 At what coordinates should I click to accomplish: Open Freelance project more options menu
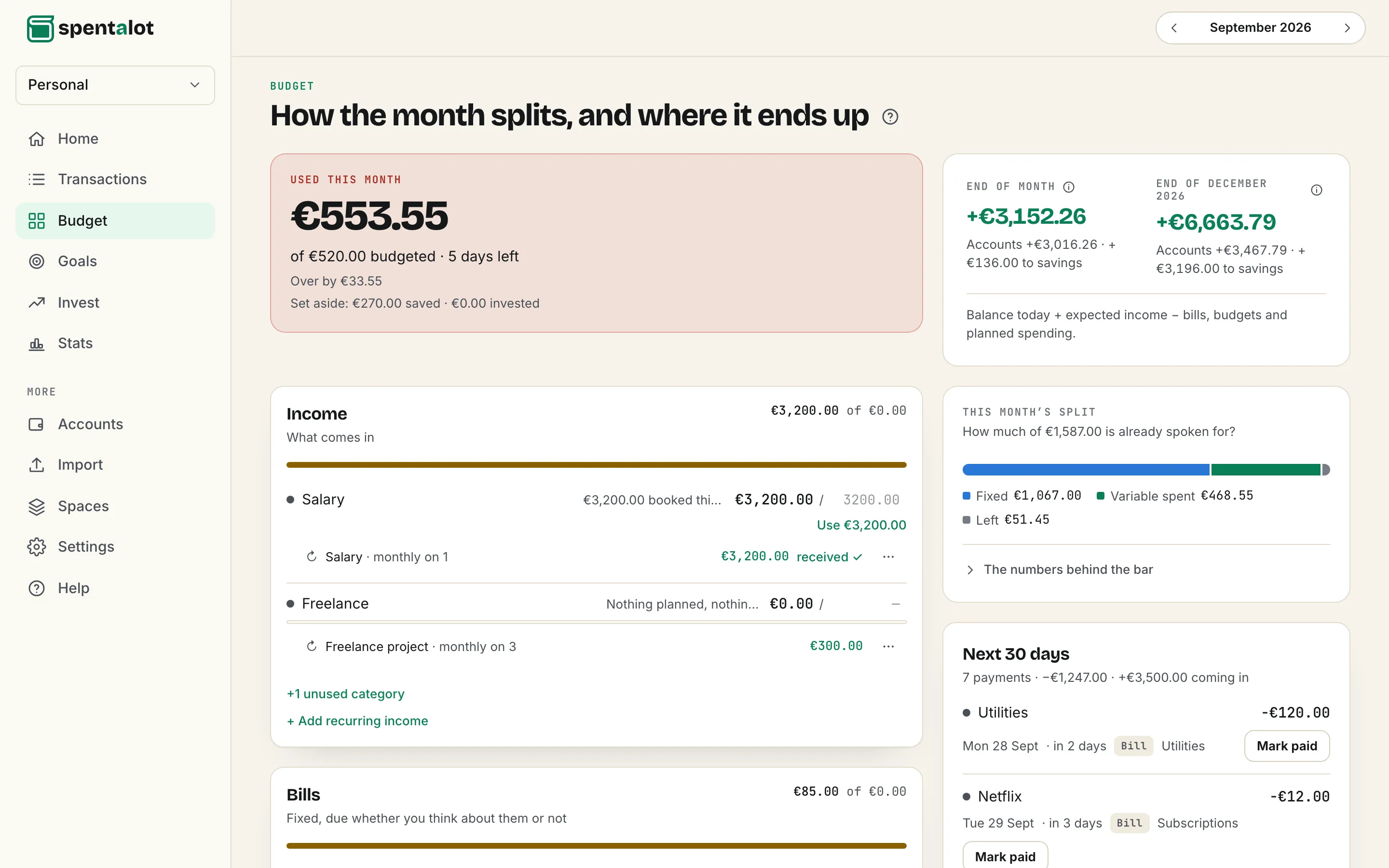pos(888,646)
